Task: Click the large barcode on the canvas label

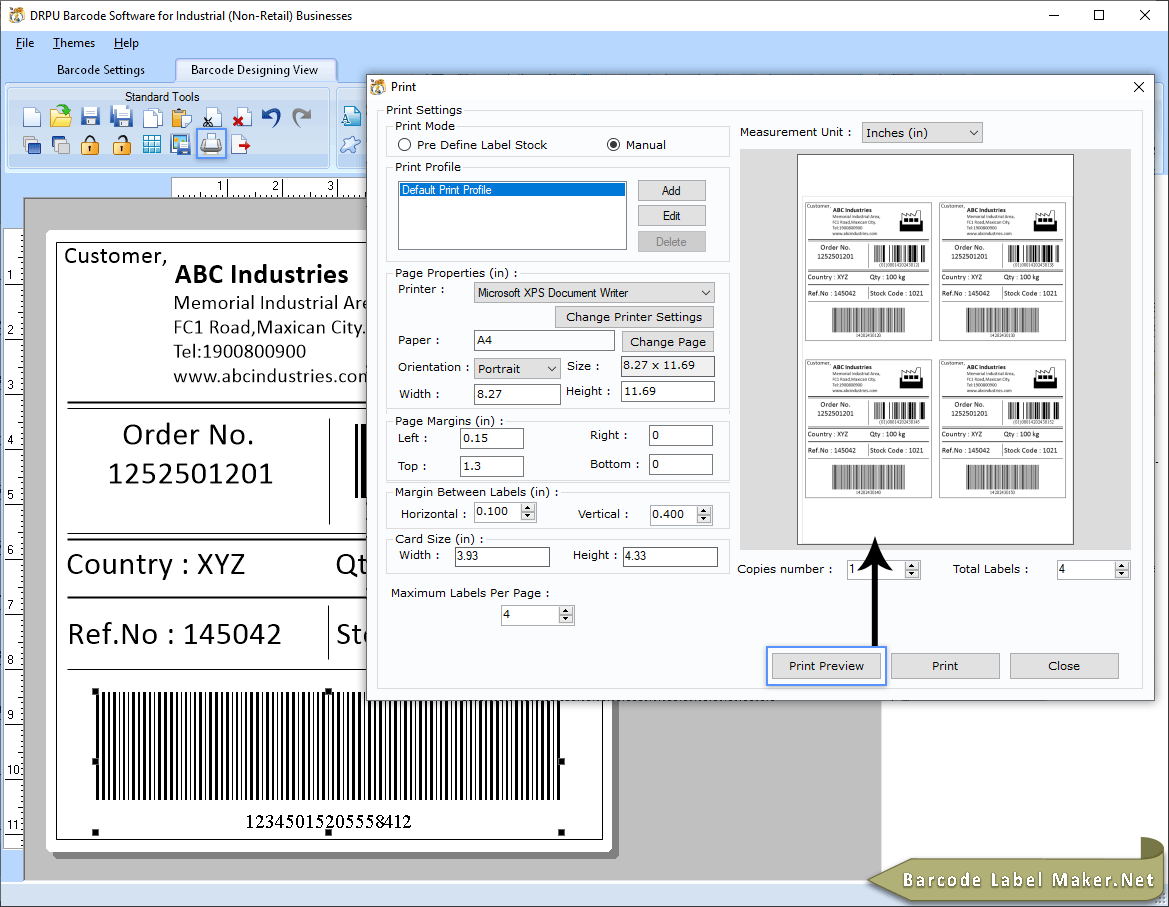Action: point(328,746)
